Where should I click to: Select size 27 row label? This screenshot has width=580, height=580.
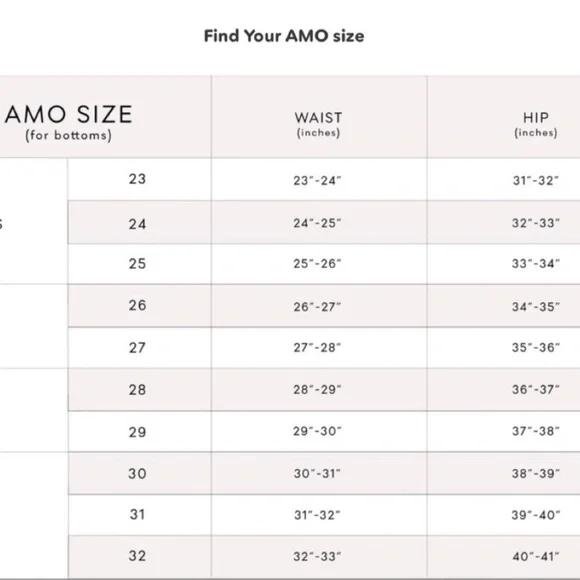click(x=137, y=348)
